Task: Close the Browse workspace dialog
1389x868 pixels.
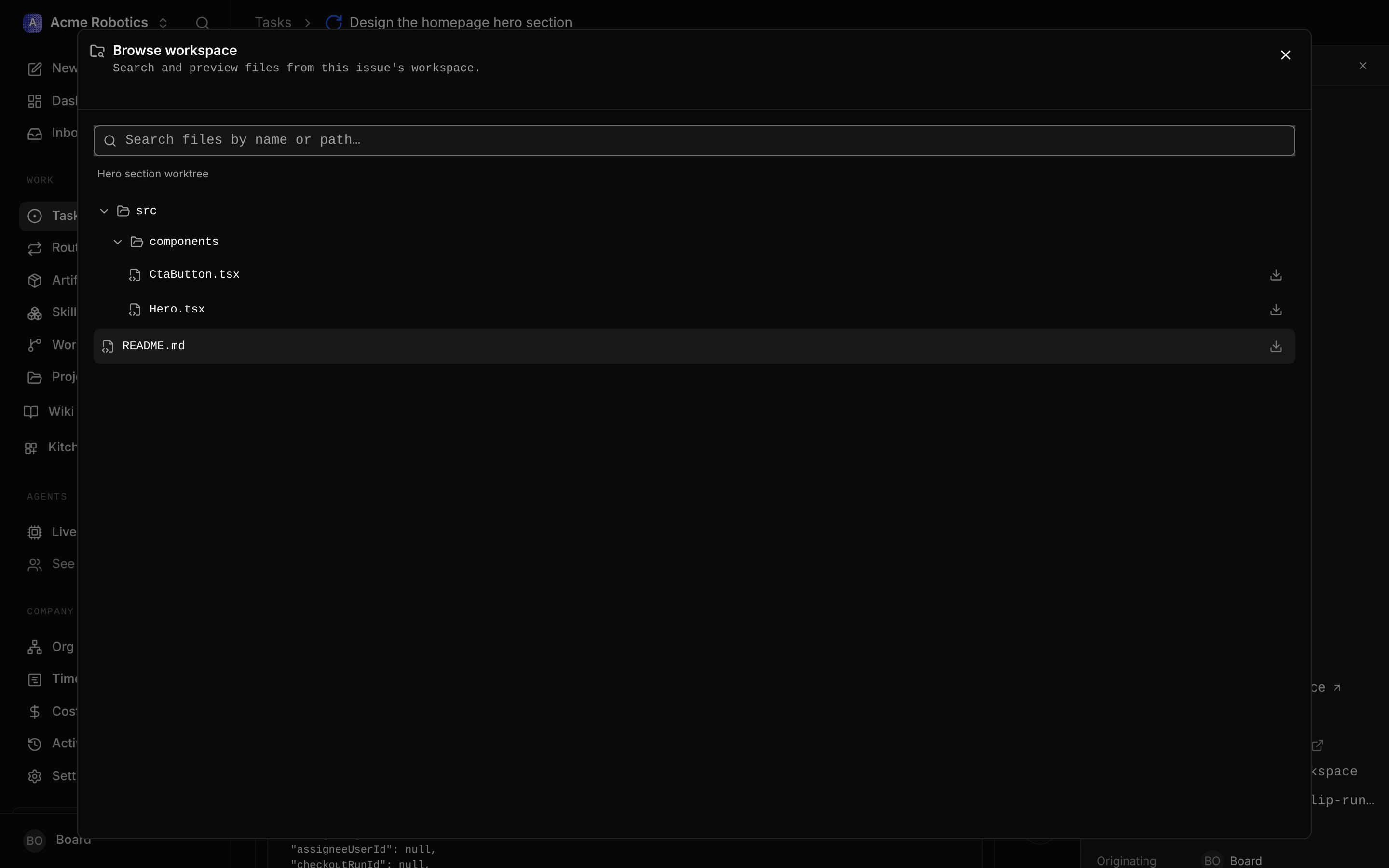Action: click(1285, 55)
